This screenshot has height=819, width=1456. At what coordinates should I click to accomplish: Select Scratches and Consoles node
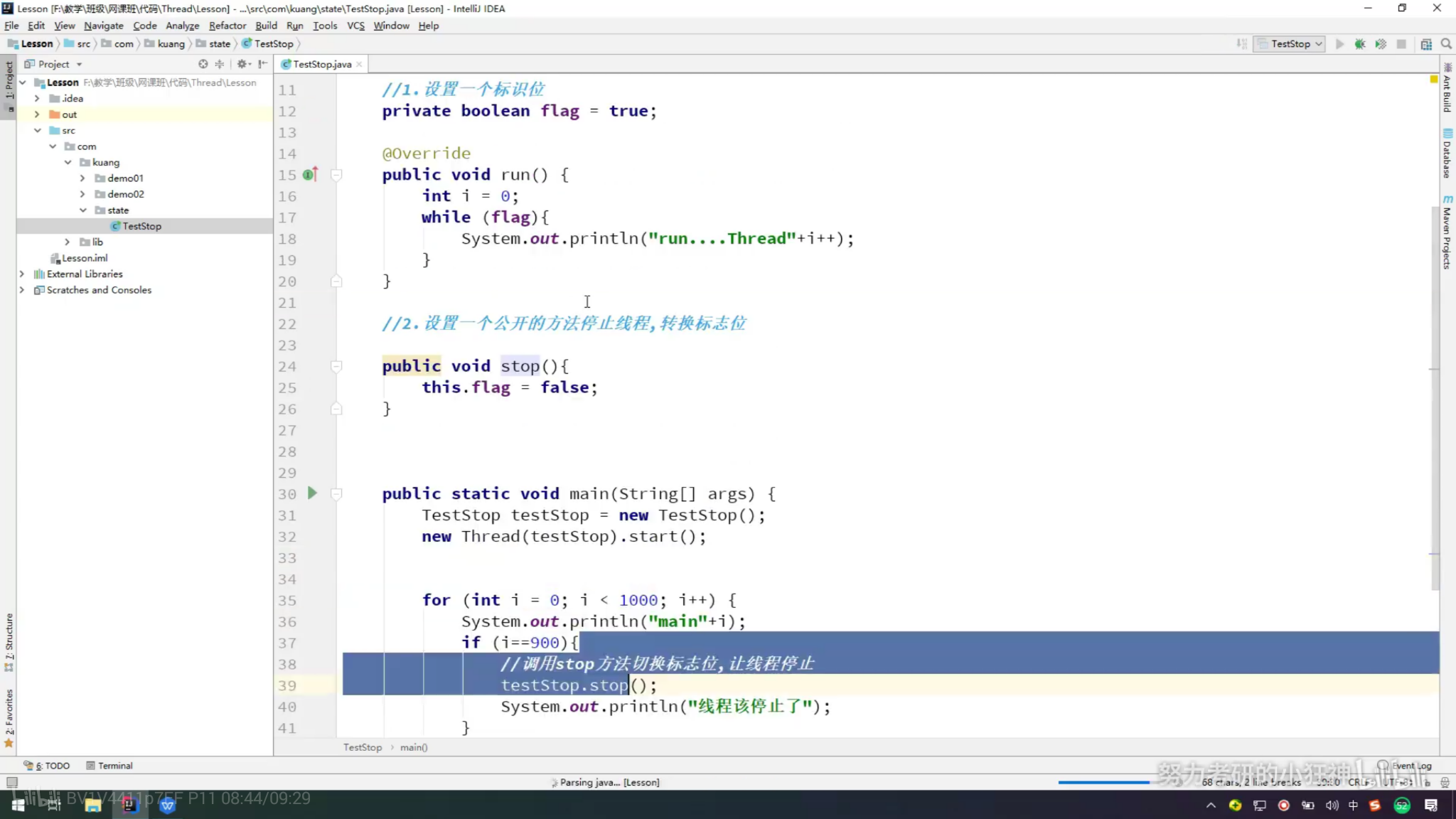(x=92, y=290)
